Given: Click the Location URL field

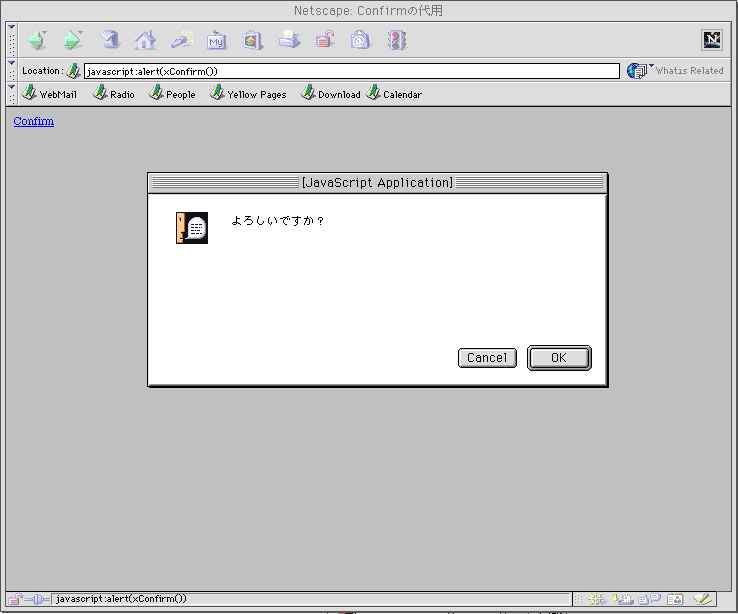Looking at the screenshot, I should [x=352, y=71].
